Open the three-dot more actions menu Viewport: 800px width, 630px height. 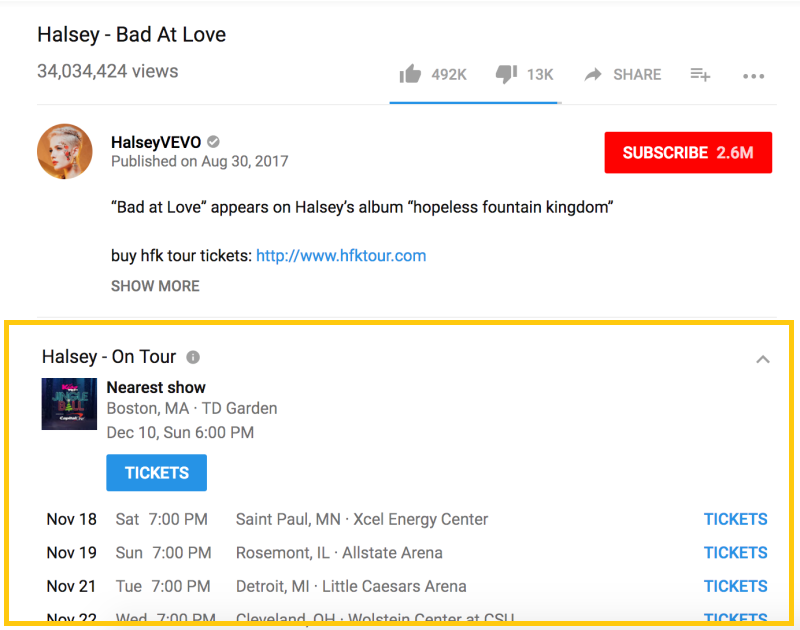click(x=754, y=77)
